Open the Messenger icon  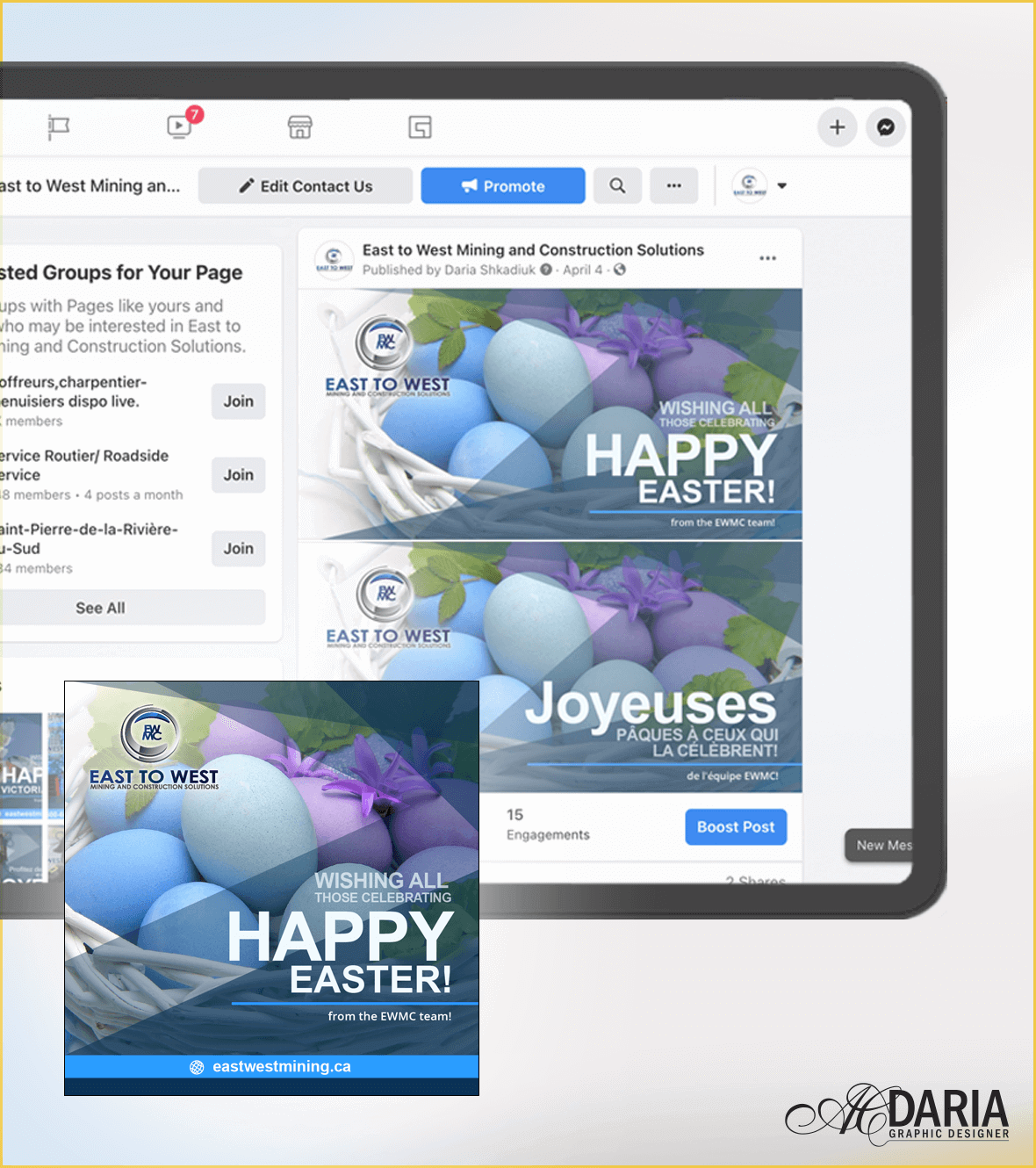click(x=886, y=127)
